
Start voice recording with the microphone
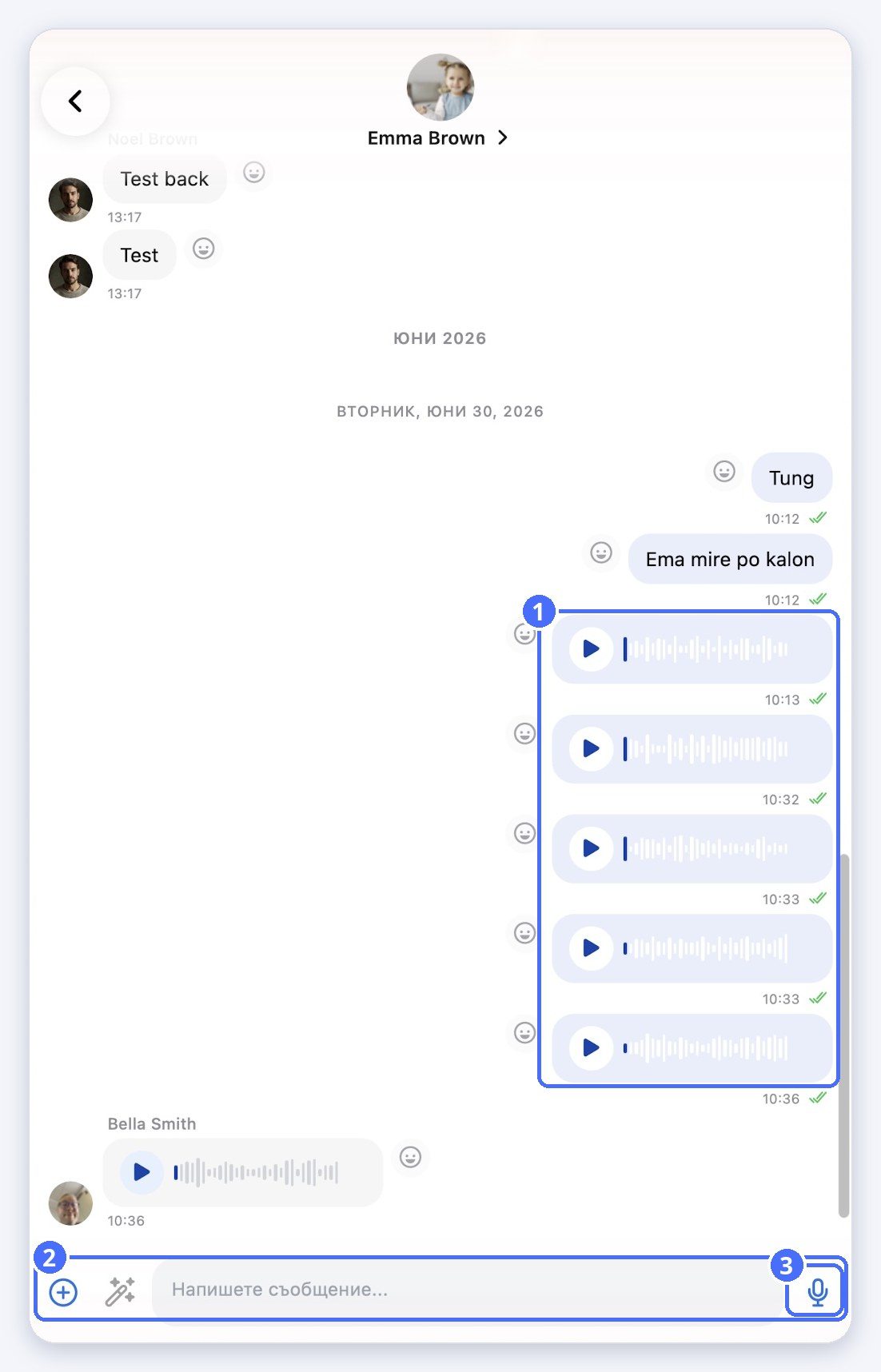pyautogui.click(x=817, y=1292)
